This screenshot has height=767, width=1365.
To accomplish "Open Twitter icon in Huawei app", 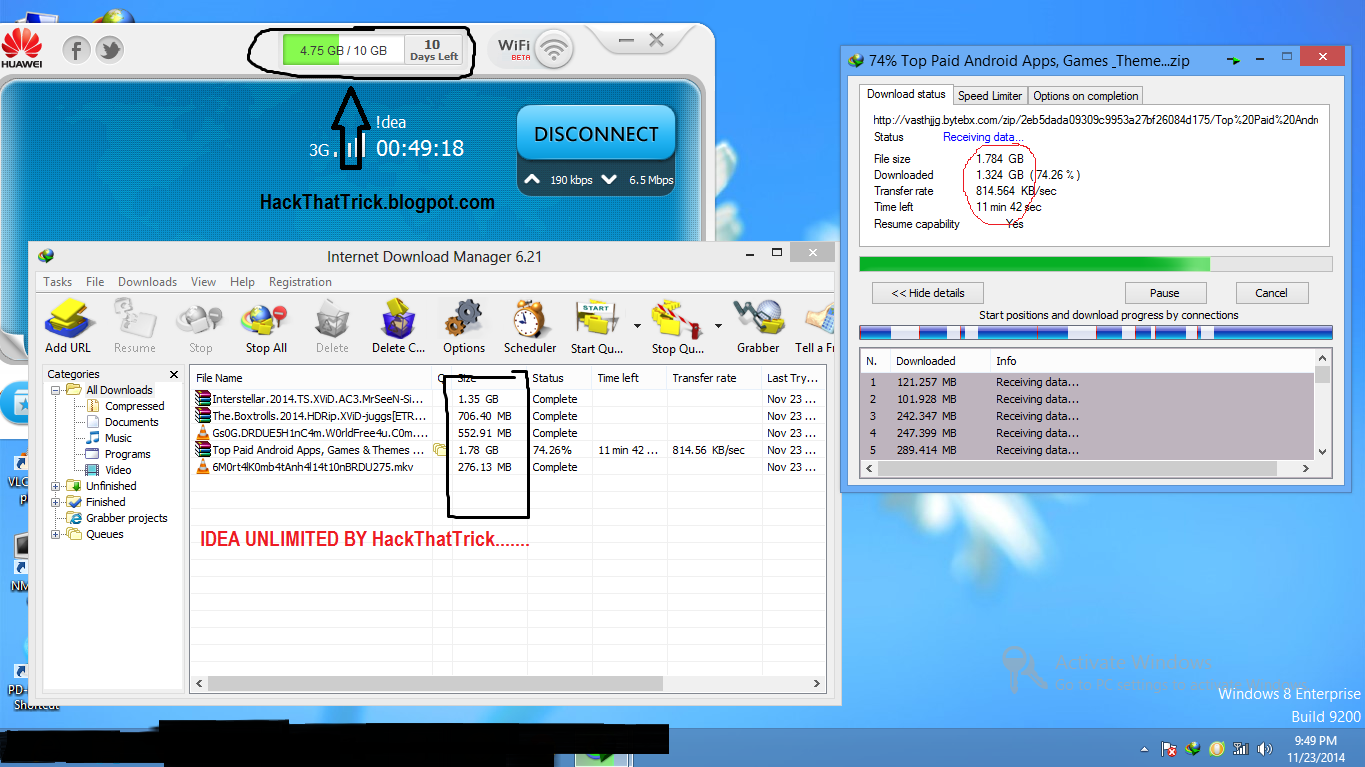I will pos(109,49).
